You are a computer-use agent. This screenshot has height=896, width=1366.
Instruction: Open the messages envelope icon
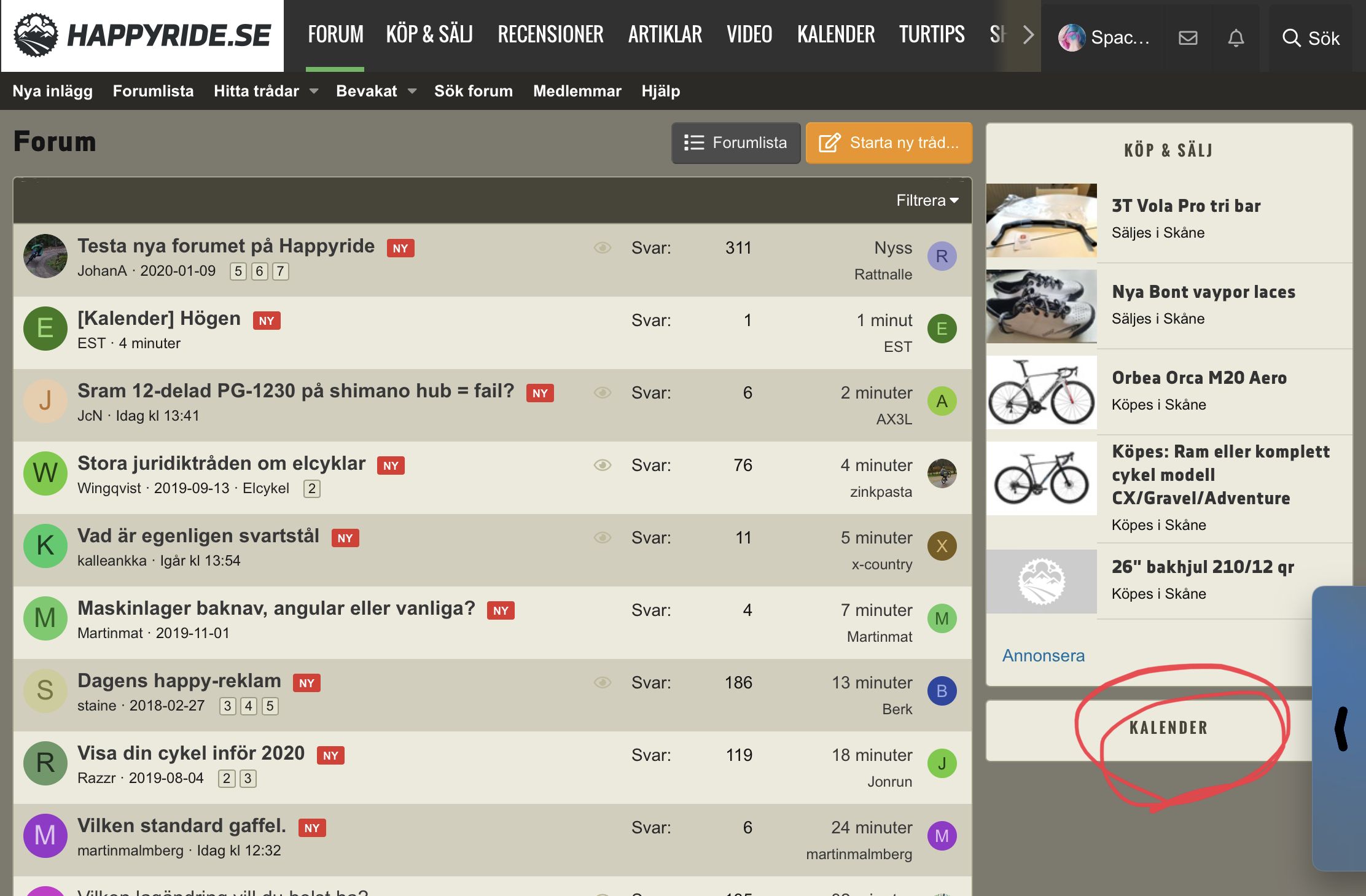[1188, 38]
